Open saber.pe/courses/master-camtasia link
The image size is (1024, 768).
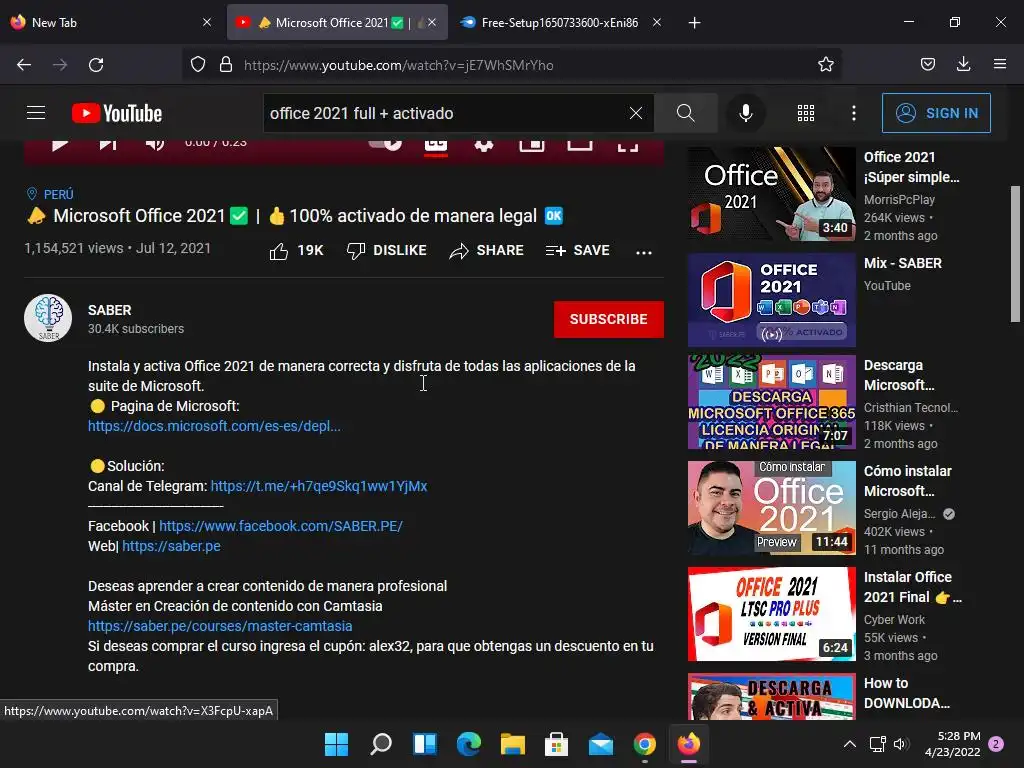tap(220, 626)
